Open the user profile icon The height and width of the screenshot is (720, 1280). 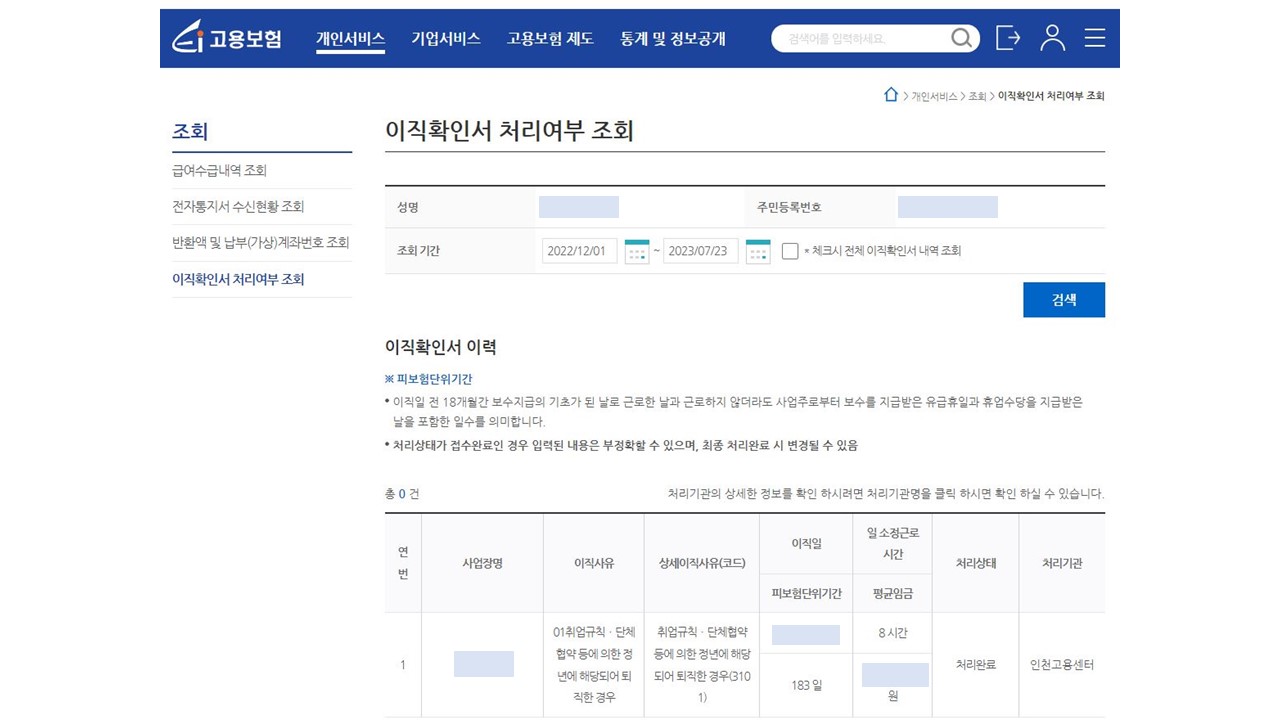coord(1052,38)
